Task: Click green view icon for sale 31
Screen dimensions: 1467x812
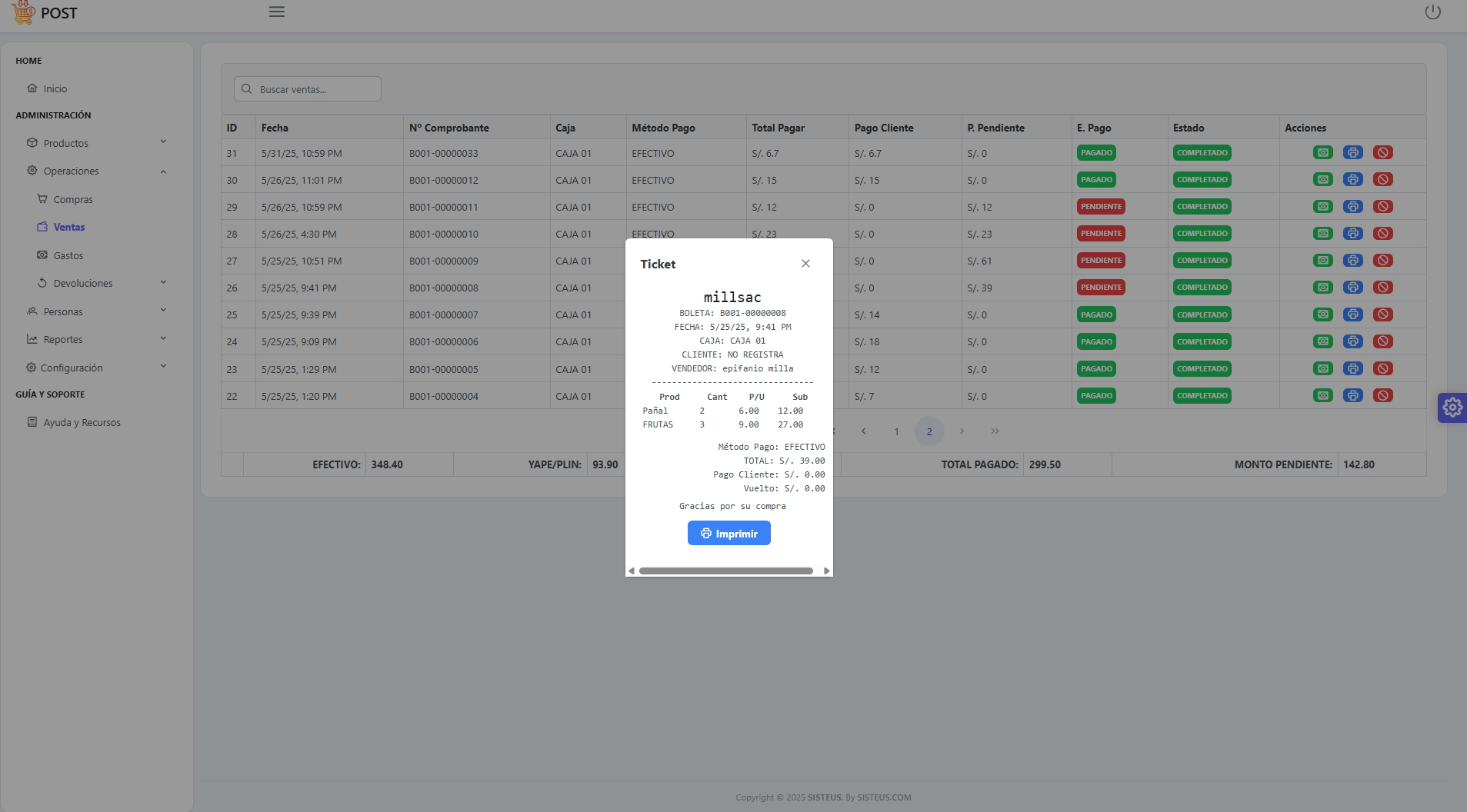Action: click(x=1322, y=153)
